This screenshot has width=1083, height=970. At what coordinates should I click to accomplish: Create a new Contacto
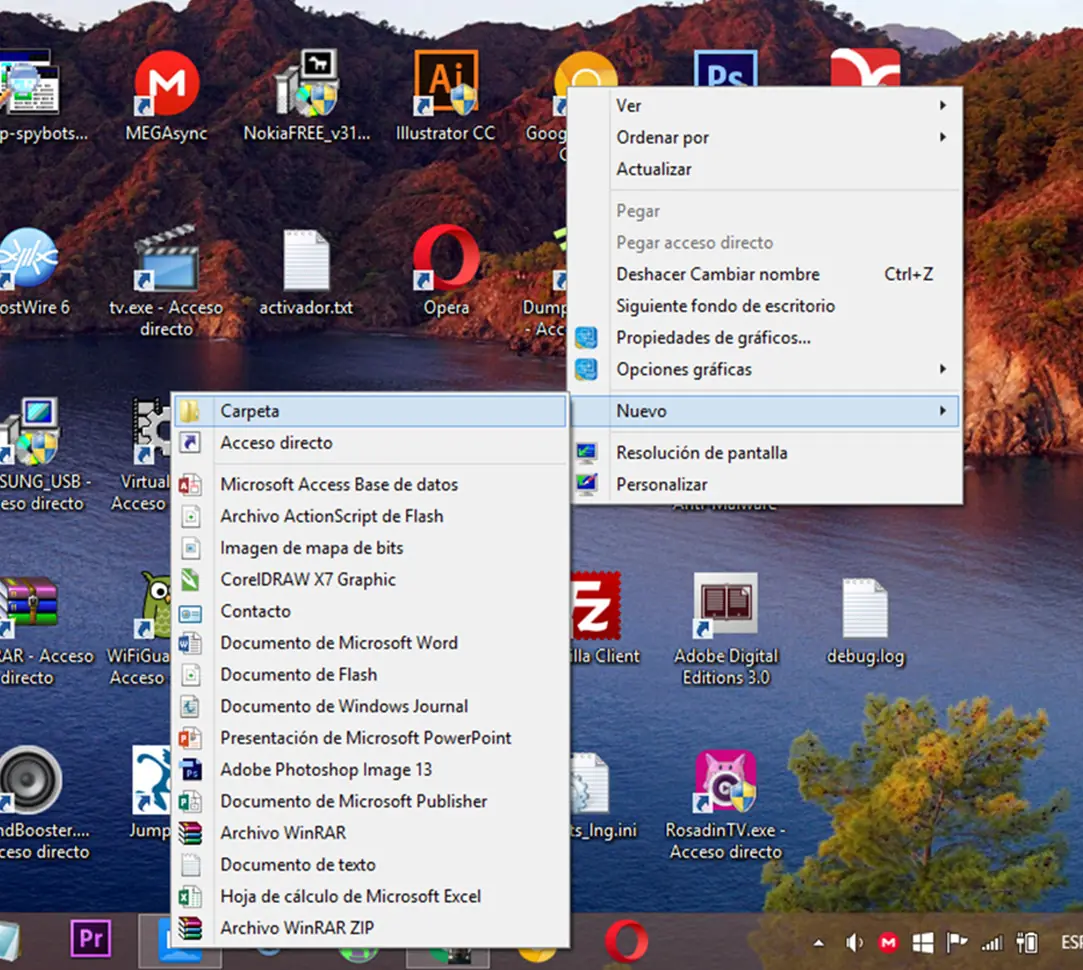(x=370, y=611)
